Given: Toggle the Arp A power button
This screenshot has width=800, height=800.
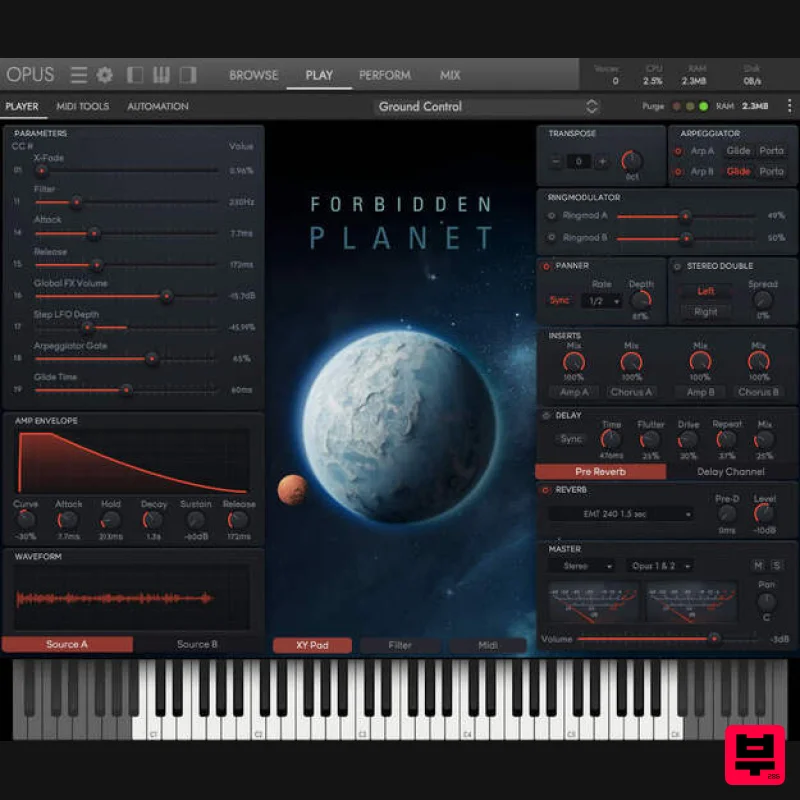Looking at the screenshot, I should (x=678, y=151).
